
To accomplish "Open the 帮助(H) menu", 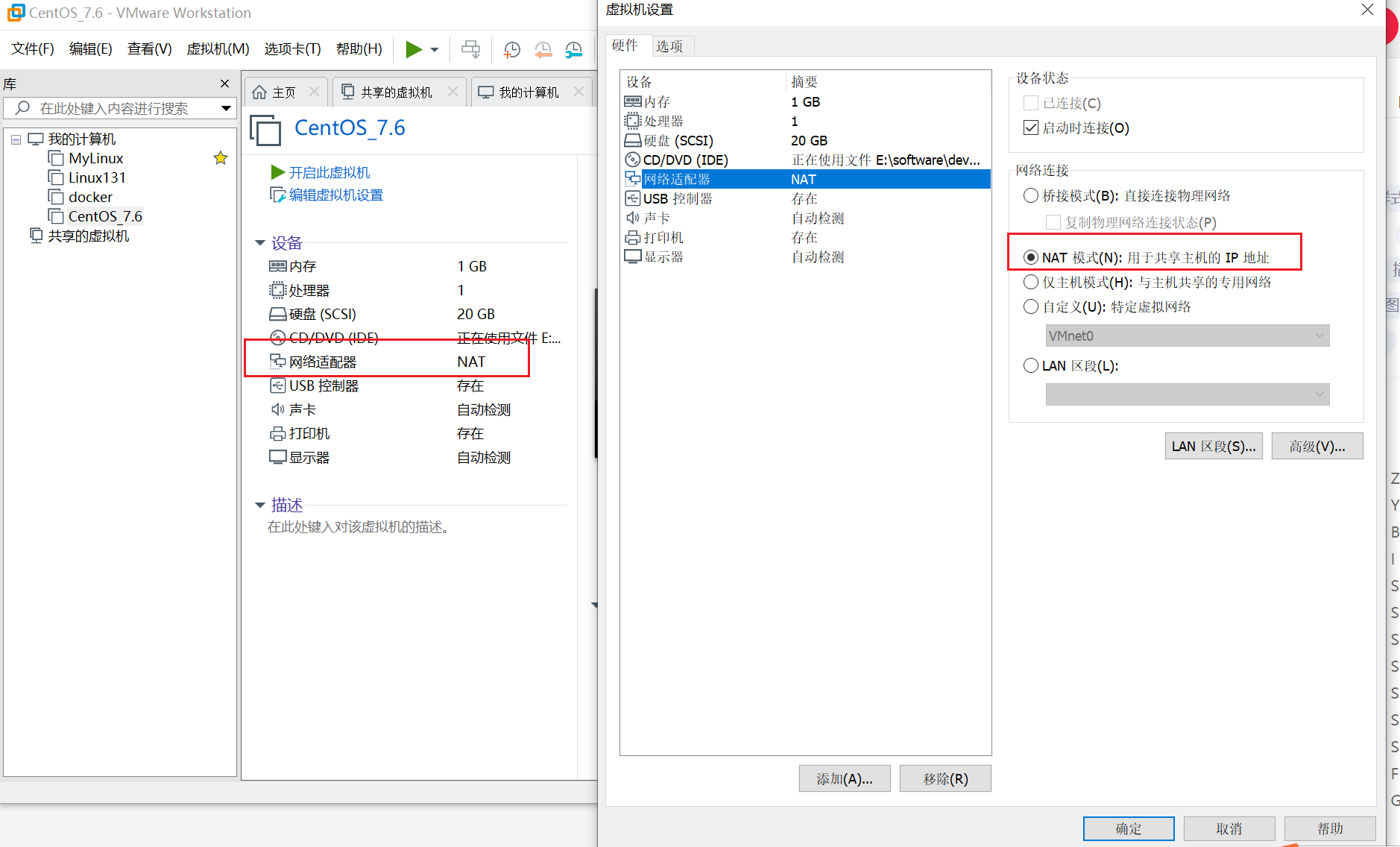I will click(x=359, y=49).
